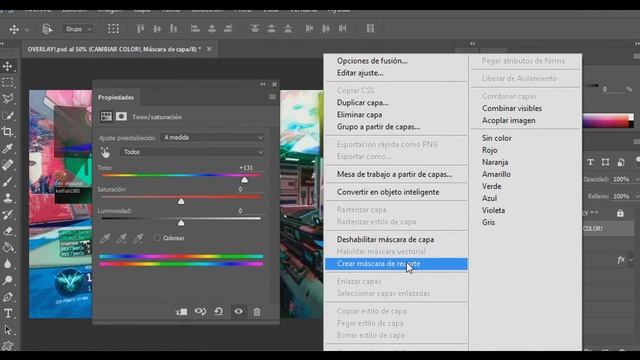This screenshot has width=640, height=360.
Task: Choose 'Eliminar capa' in context menu
Action: point(359,115)
